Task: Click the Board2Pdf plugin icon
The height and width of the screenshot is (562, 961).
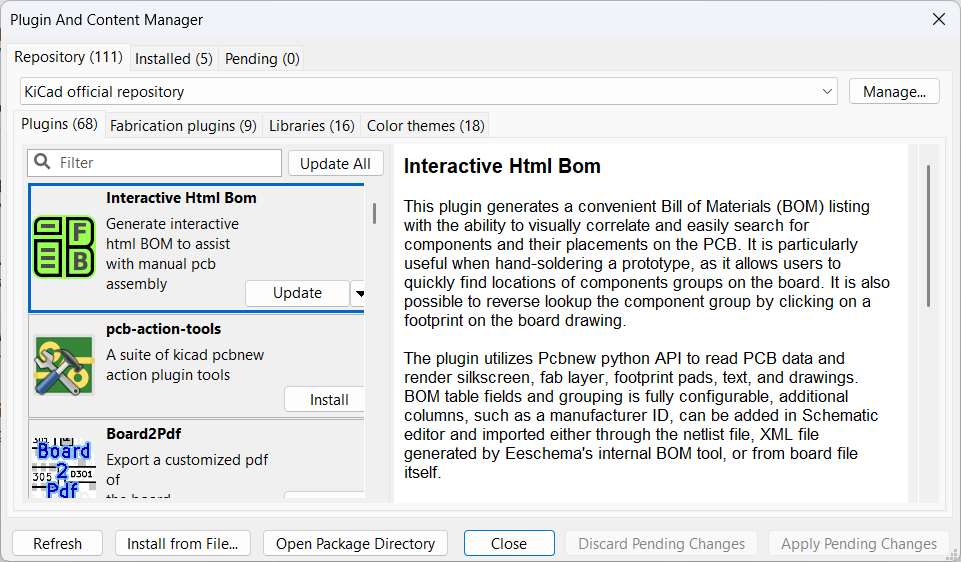Action: (x=64, y=467)
